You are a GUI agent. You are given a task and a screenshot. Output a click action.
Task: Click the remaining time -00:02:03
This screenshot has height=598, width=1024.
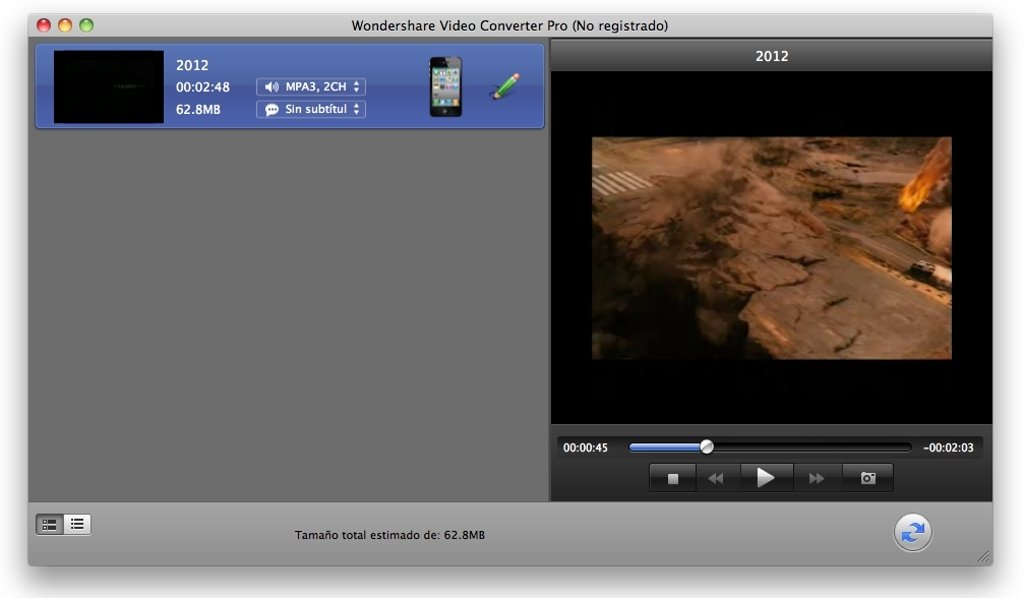pyautogui.click(x=948, y=448)
